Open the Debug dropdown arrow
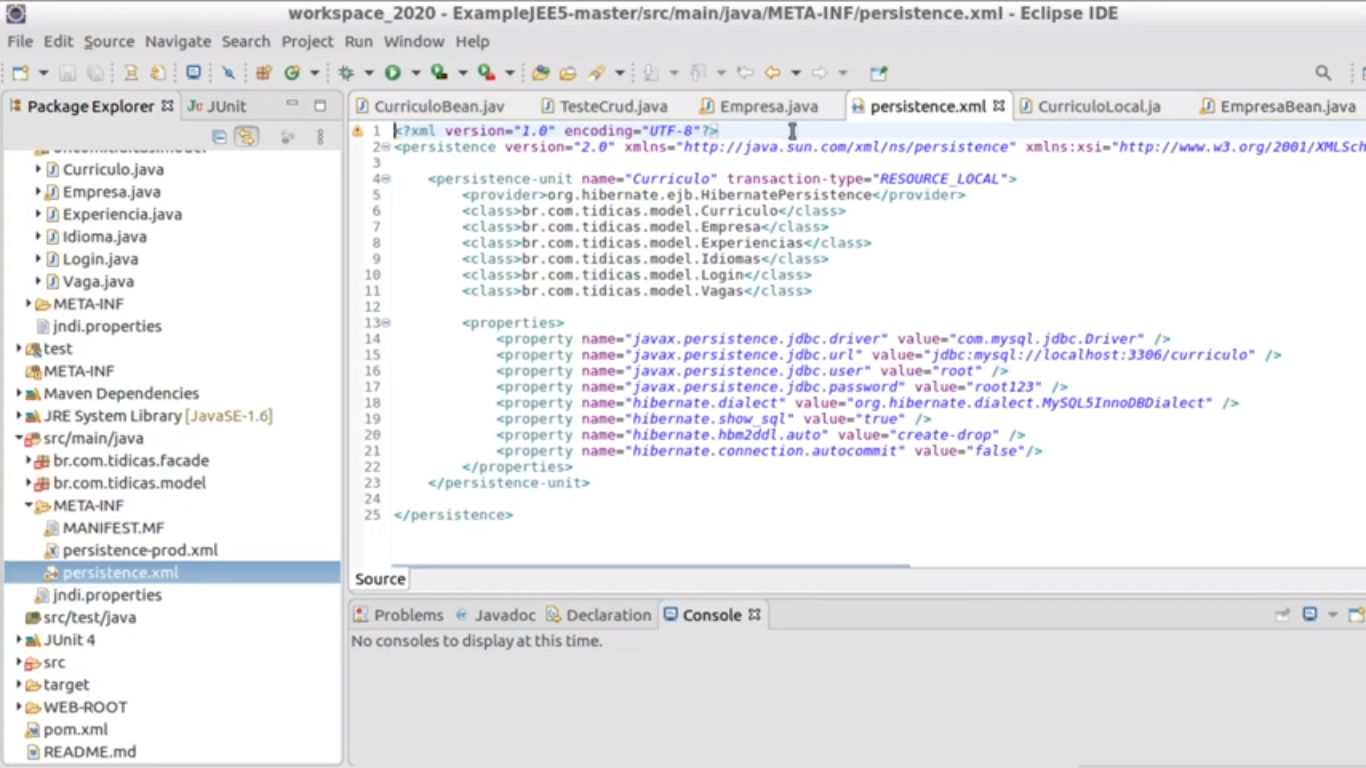1366x768 pixels. coord(369,73)
